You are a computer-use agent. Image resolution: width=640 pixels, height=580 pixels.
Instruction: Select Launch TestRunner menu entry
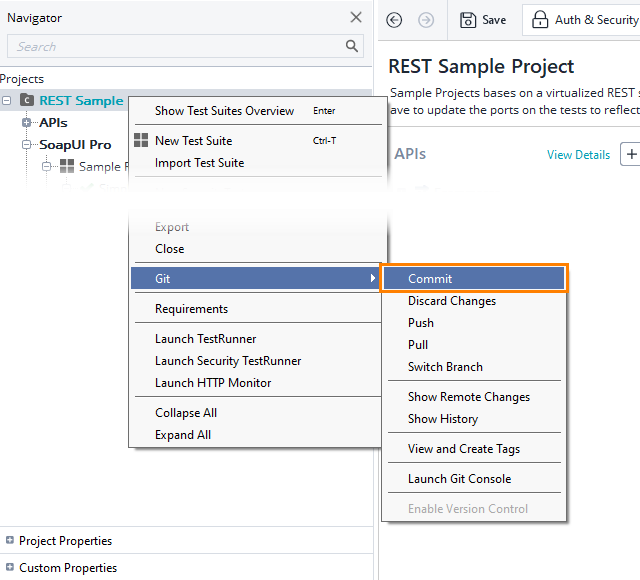click(x=258, y=339)
